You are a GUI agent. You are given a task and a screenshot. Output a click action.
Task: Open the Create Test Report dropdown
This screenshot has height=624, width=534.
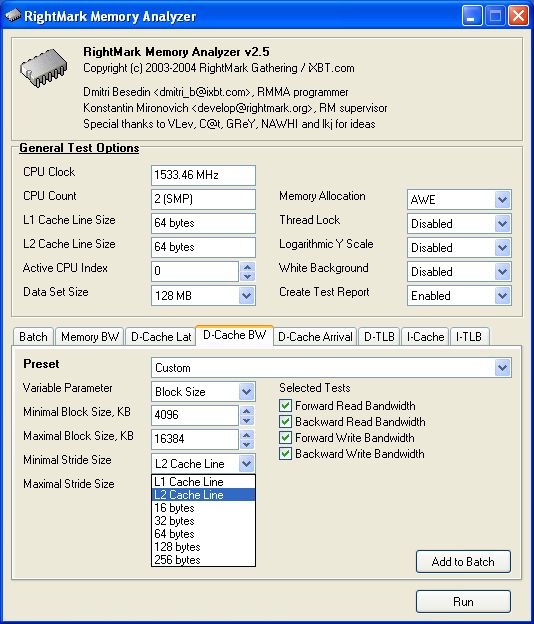pyautogui.click(x=502, y=295)
